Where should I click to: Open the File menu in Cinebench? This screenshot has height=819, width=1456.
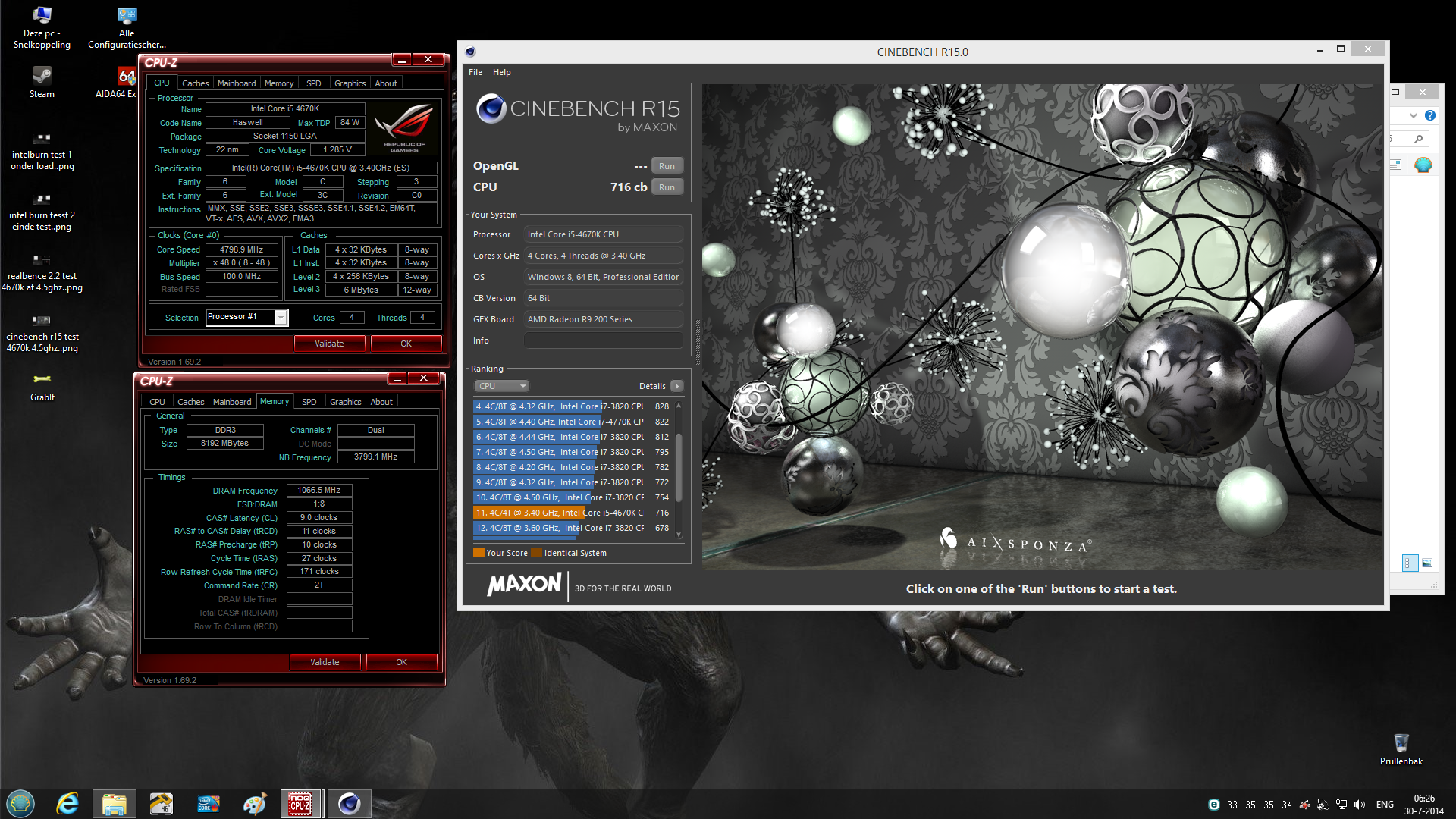pyautogui.click(x=475, y=72)
